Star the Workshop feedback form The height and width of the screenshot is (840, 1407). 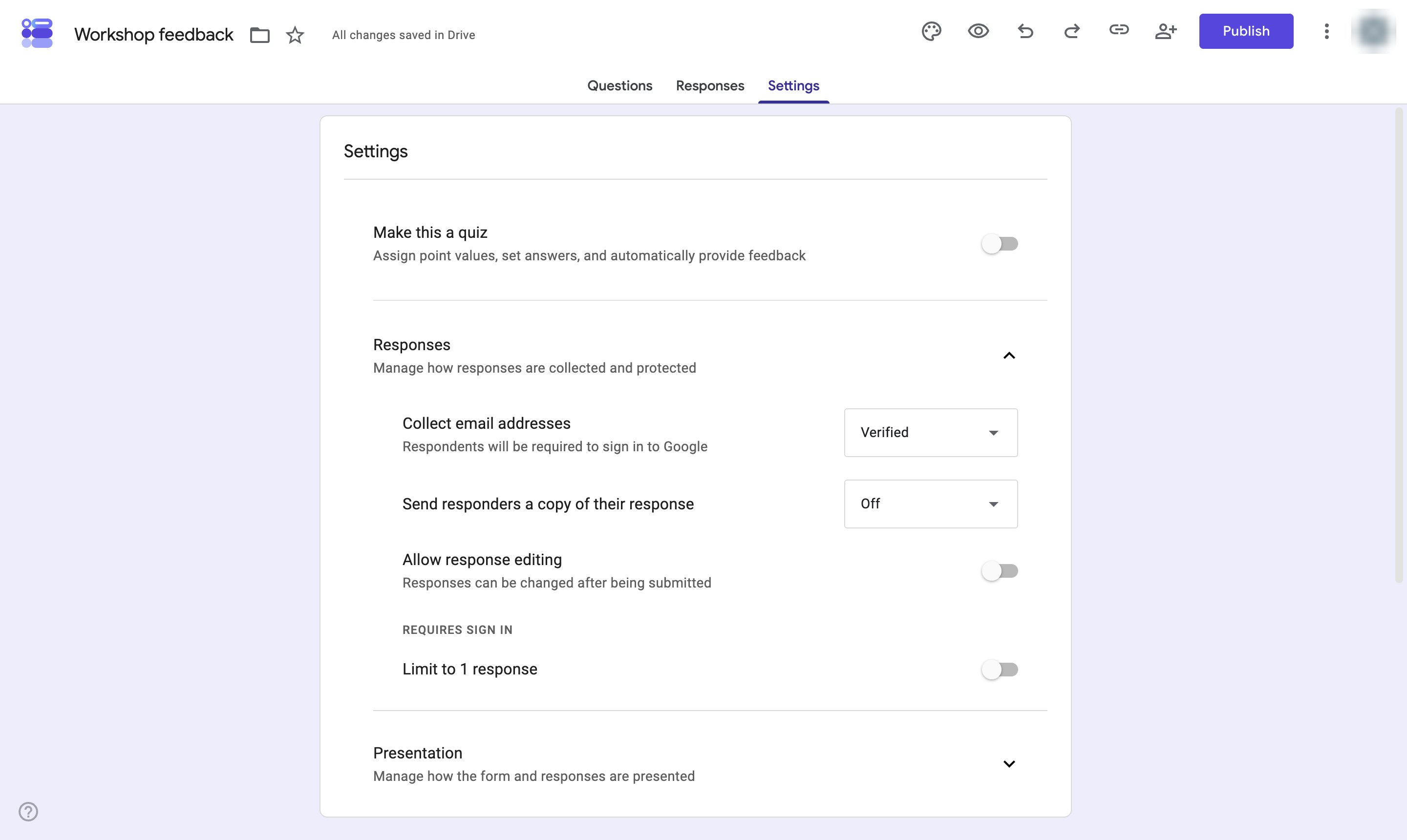295,35
